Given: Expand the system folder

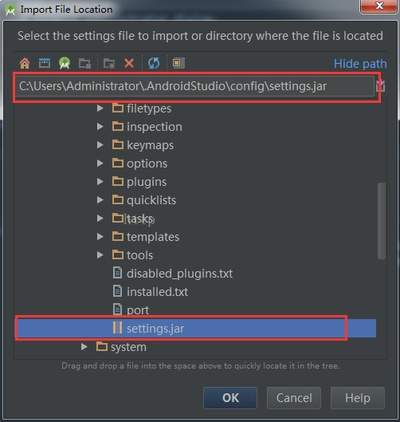Looking at the screenshot, I should (x=84, y=347).
